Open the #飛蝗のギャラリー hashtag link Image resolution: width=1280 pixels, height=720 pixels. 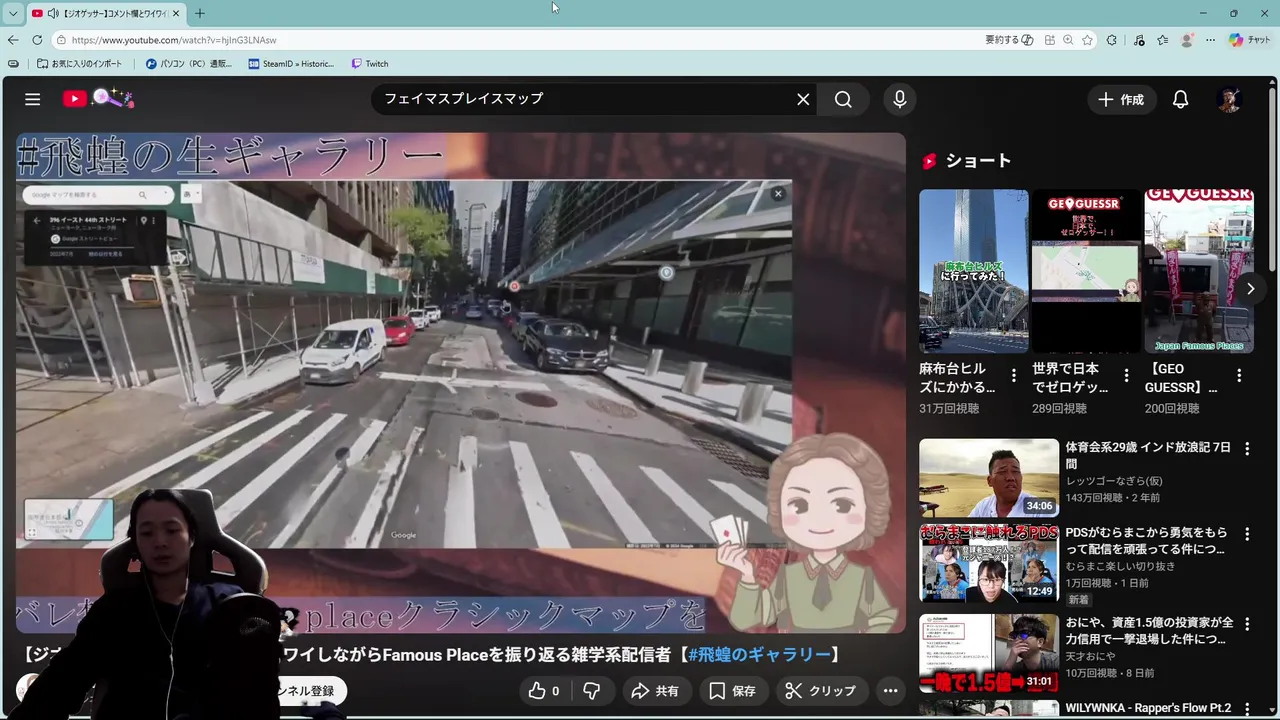pos(759,654)
